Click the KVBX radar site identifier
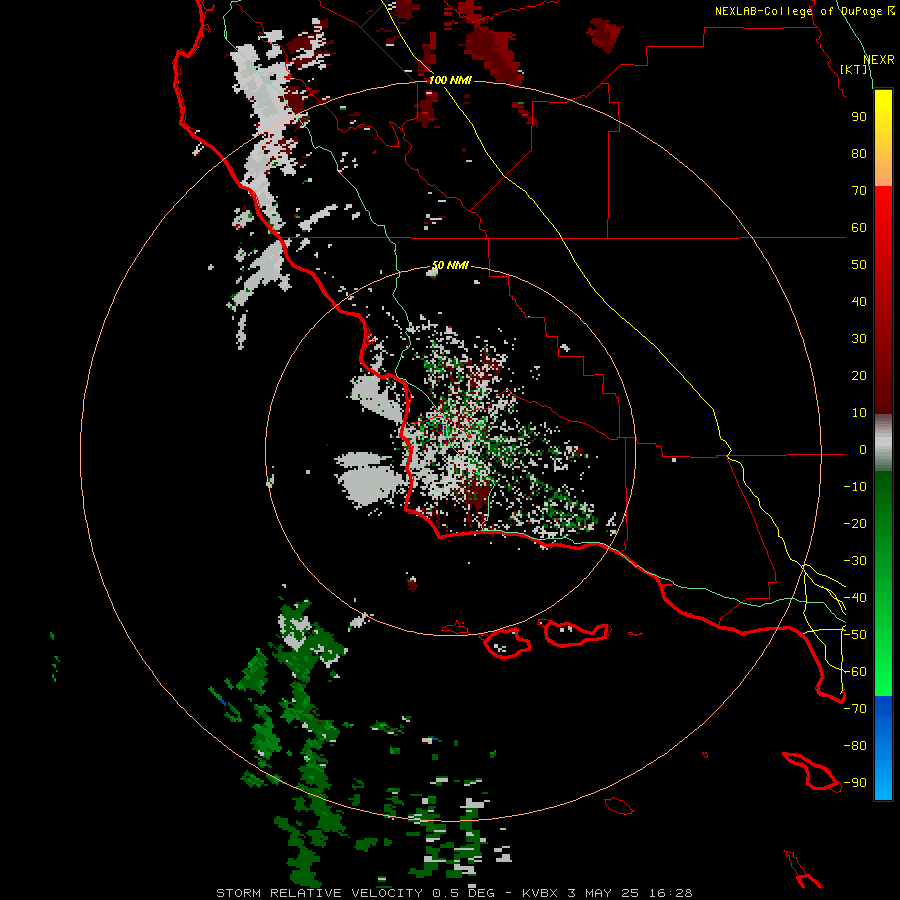The image size is (900, 900). pyautogui.click(x=540, y=893)
